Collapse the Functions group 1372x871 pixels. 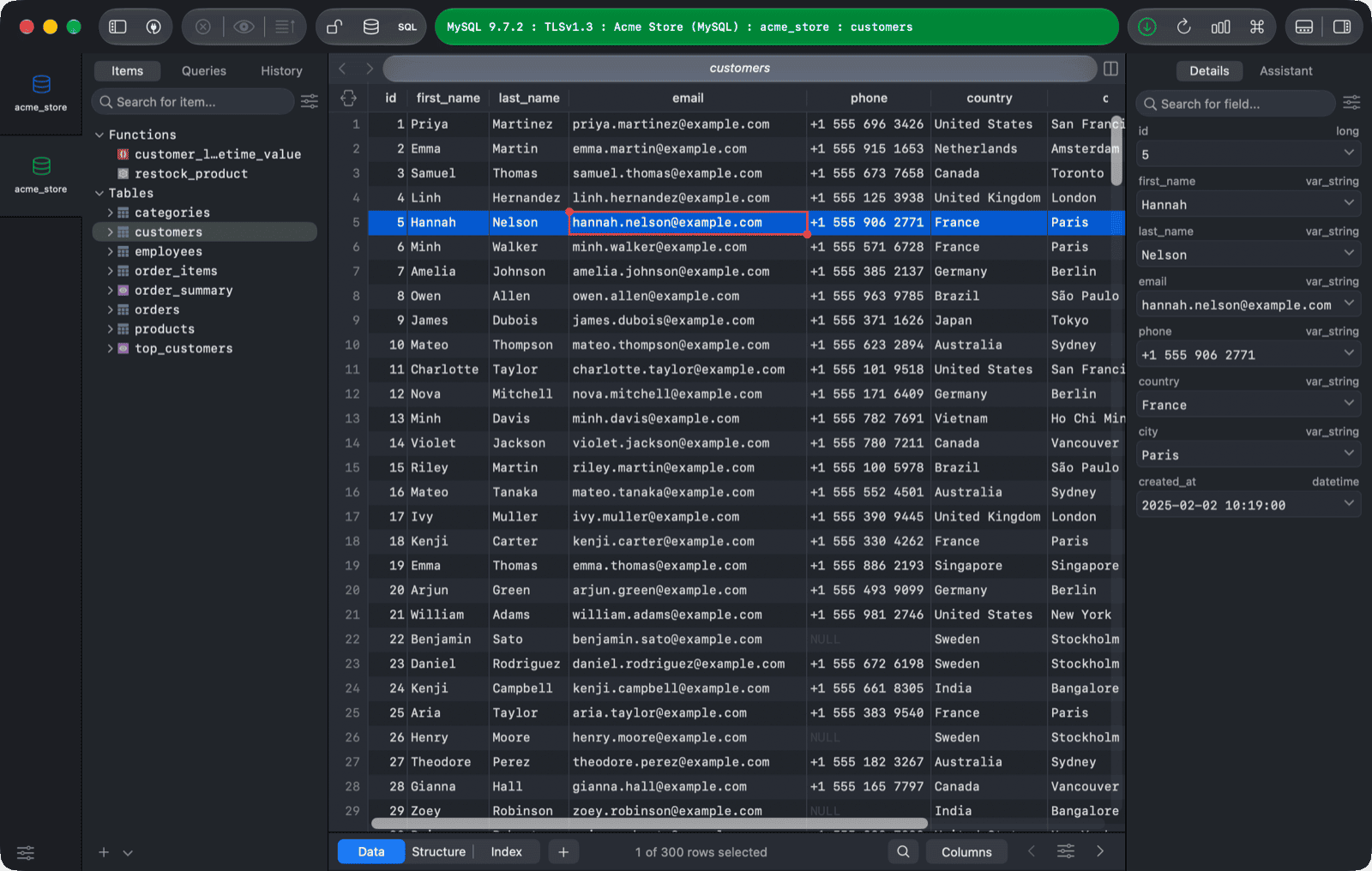click(99, 135)
